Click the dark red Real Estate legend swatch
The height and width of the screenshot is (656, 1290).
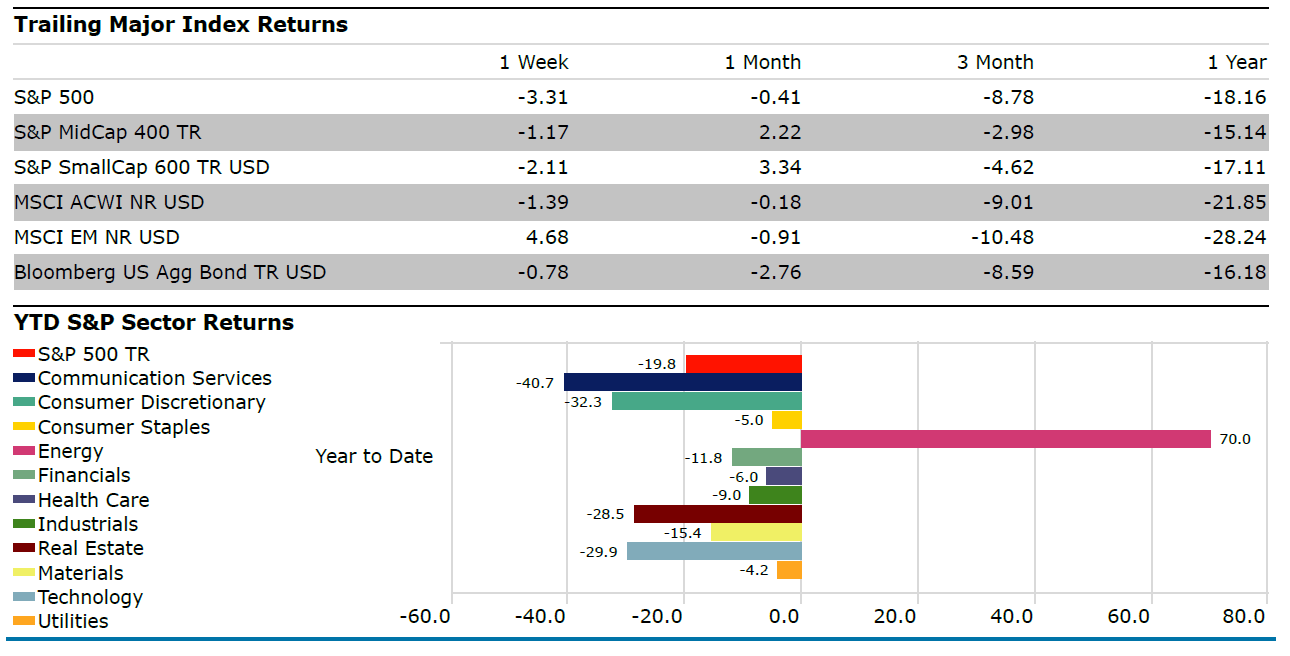click(24, 548)
